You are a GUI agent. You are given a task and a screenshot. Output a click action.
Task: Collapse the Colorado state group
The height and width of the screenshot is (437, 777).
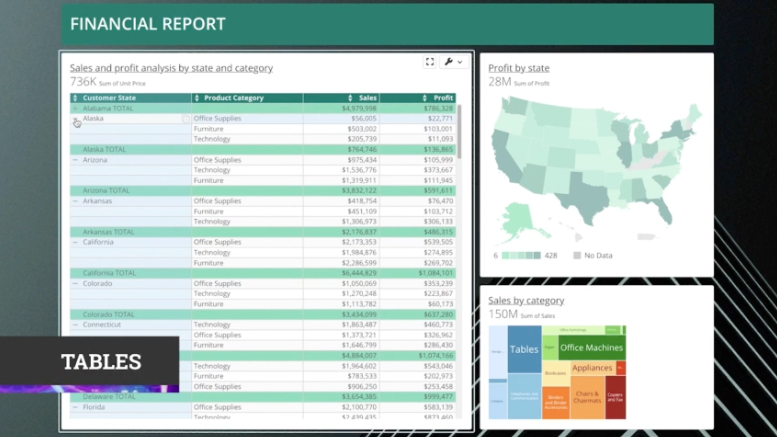coord(75,283)
